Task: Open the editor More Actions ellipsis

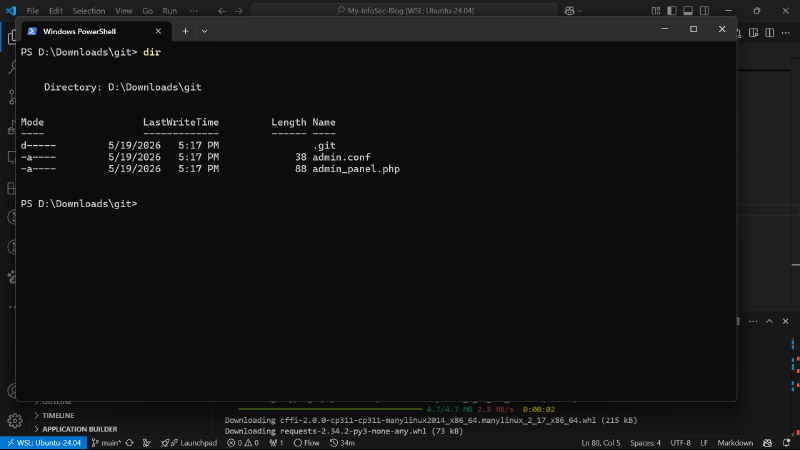Action: point(785,33)
